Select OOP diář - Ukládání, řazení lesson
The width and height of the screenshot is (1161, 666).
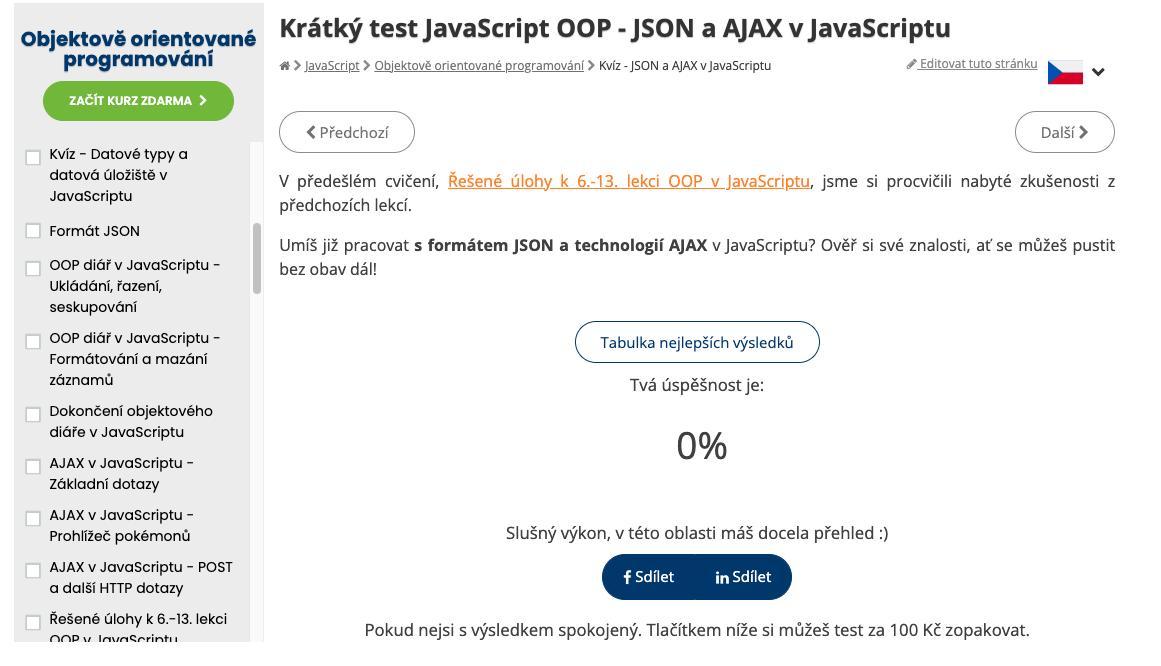click(134, 286)
